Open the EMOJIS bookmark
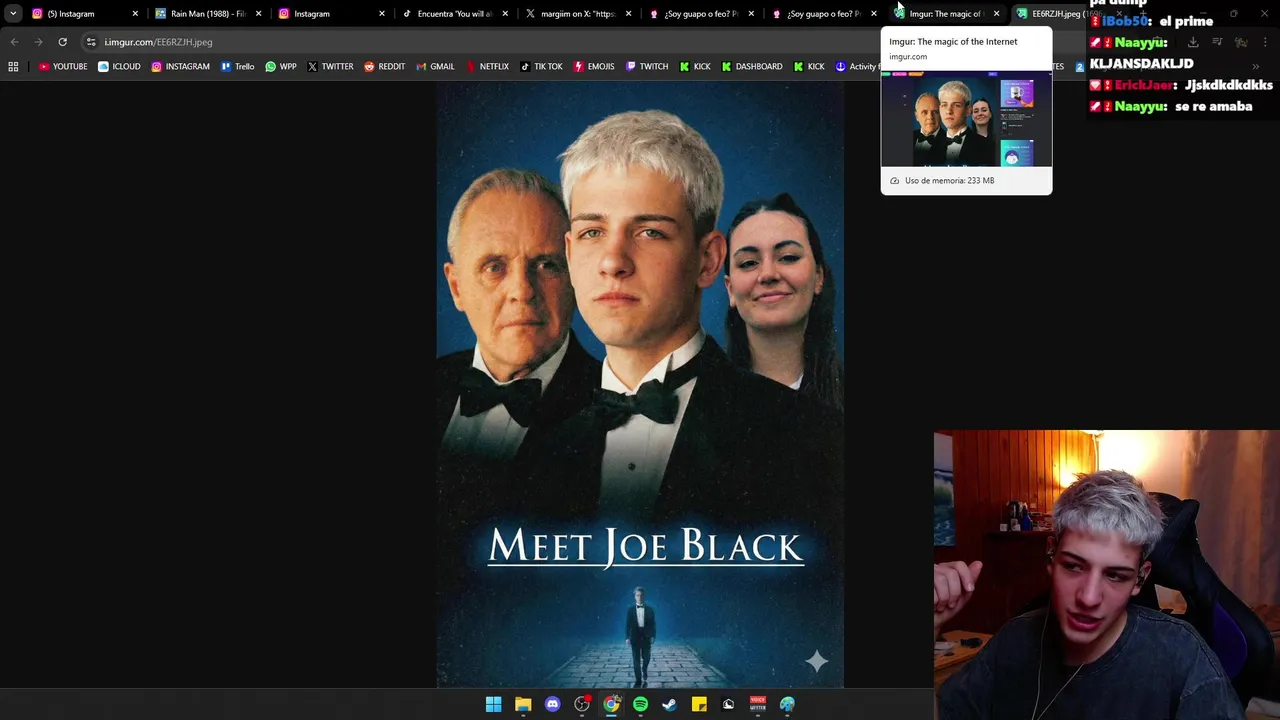The width and height of the screenshot is (1280, 720). (x=594, y=66)
